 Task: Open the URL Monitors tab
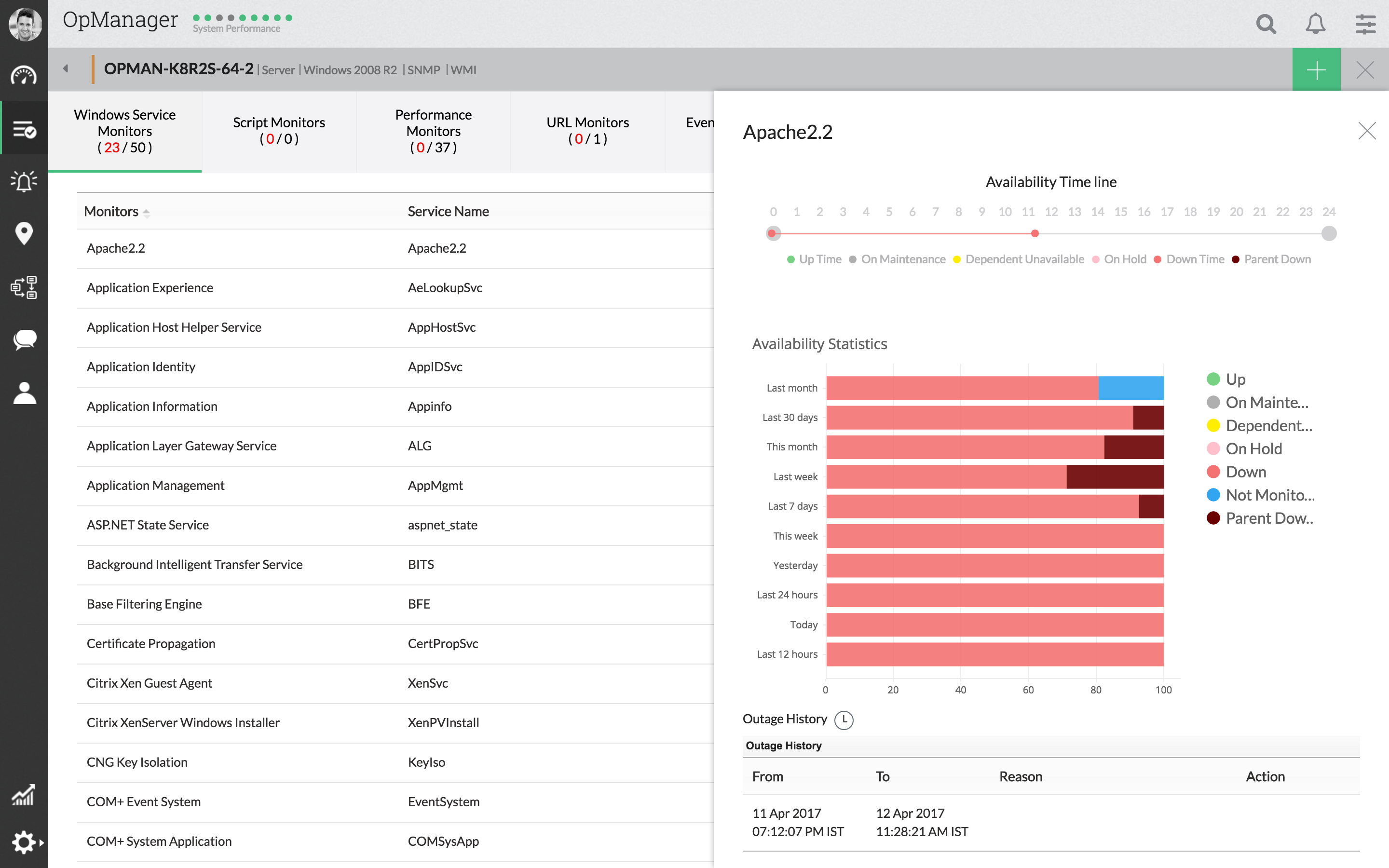(x=587, y=130)
